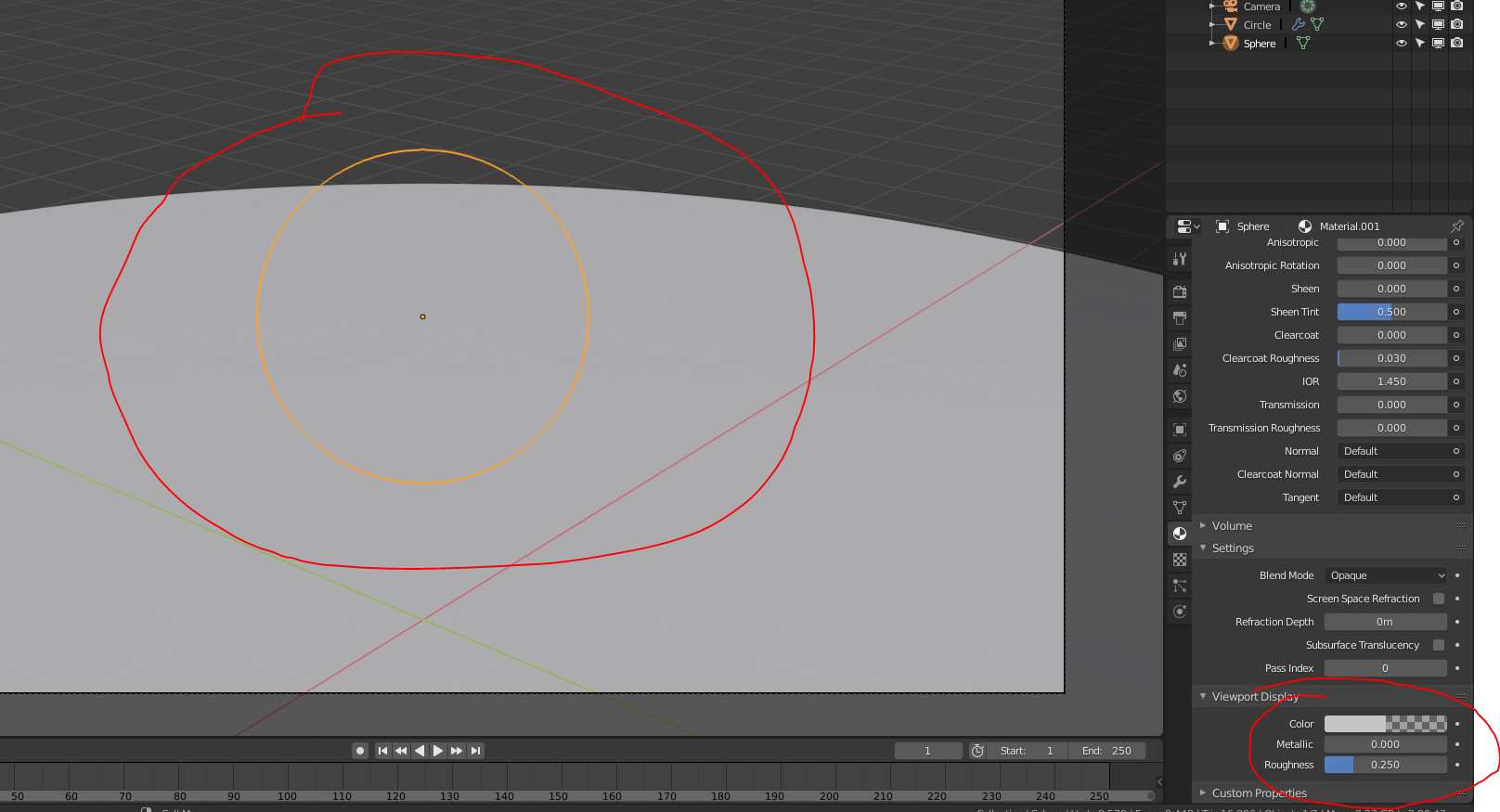Open the Modifiers tab (wrench icon)
This screenshot has height=812, width=1500.
tap(1180, 482)
